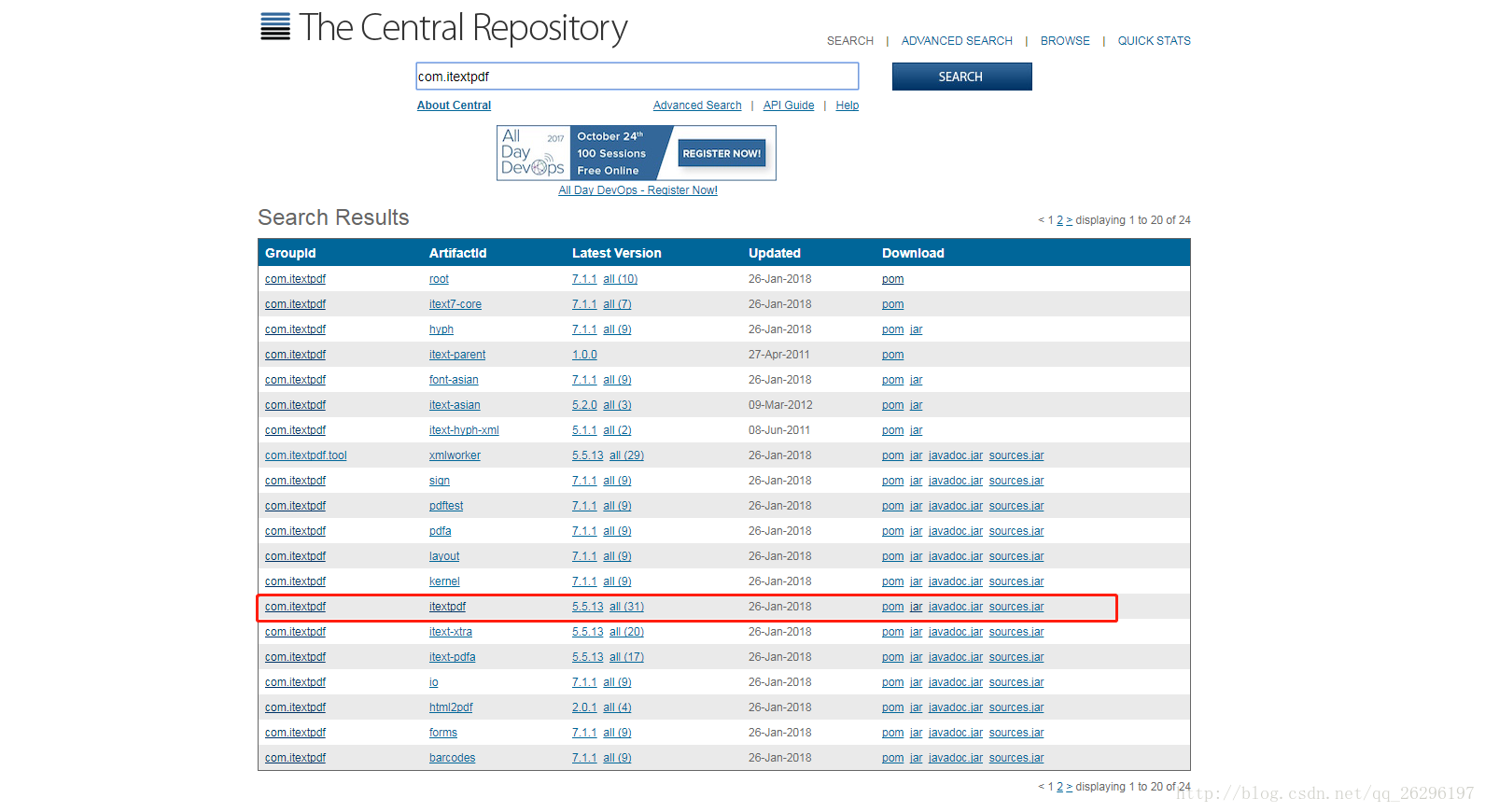Open the hyph artifact link
Screen dimensions: 1485x812
click(441, 329)
